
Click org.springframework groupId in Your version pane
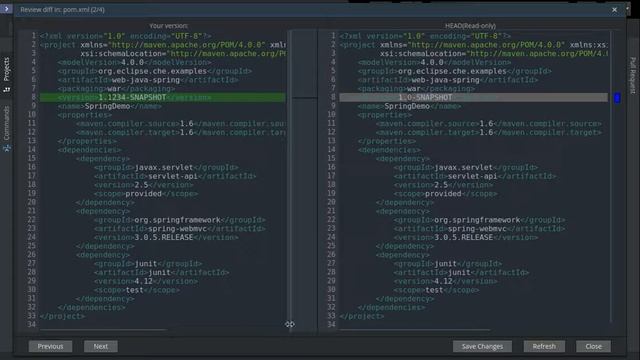pyautogui.click(x=180, y=220)
